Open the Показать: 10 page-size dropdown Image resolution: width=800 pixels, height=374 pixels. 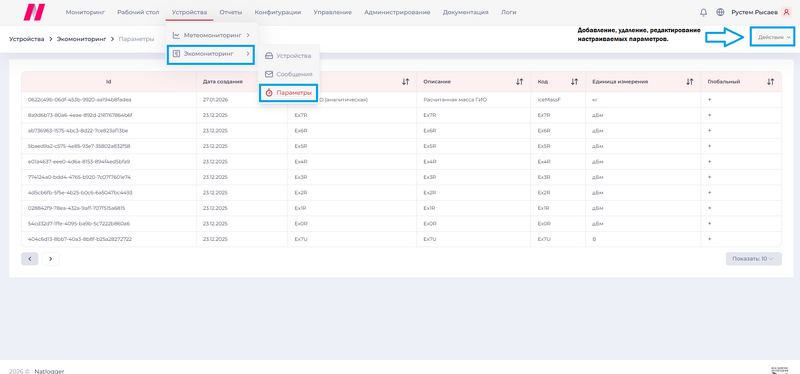point(753,259)
